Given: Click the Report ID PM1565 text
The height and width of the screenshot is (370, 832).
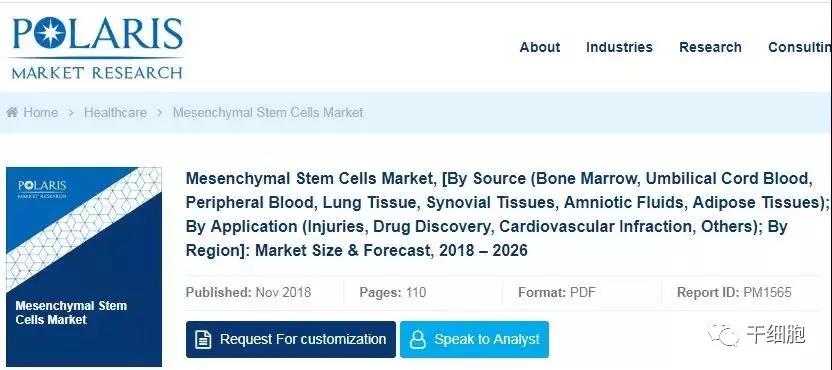Looking at the screenshot, I should (x=734, y=292).
